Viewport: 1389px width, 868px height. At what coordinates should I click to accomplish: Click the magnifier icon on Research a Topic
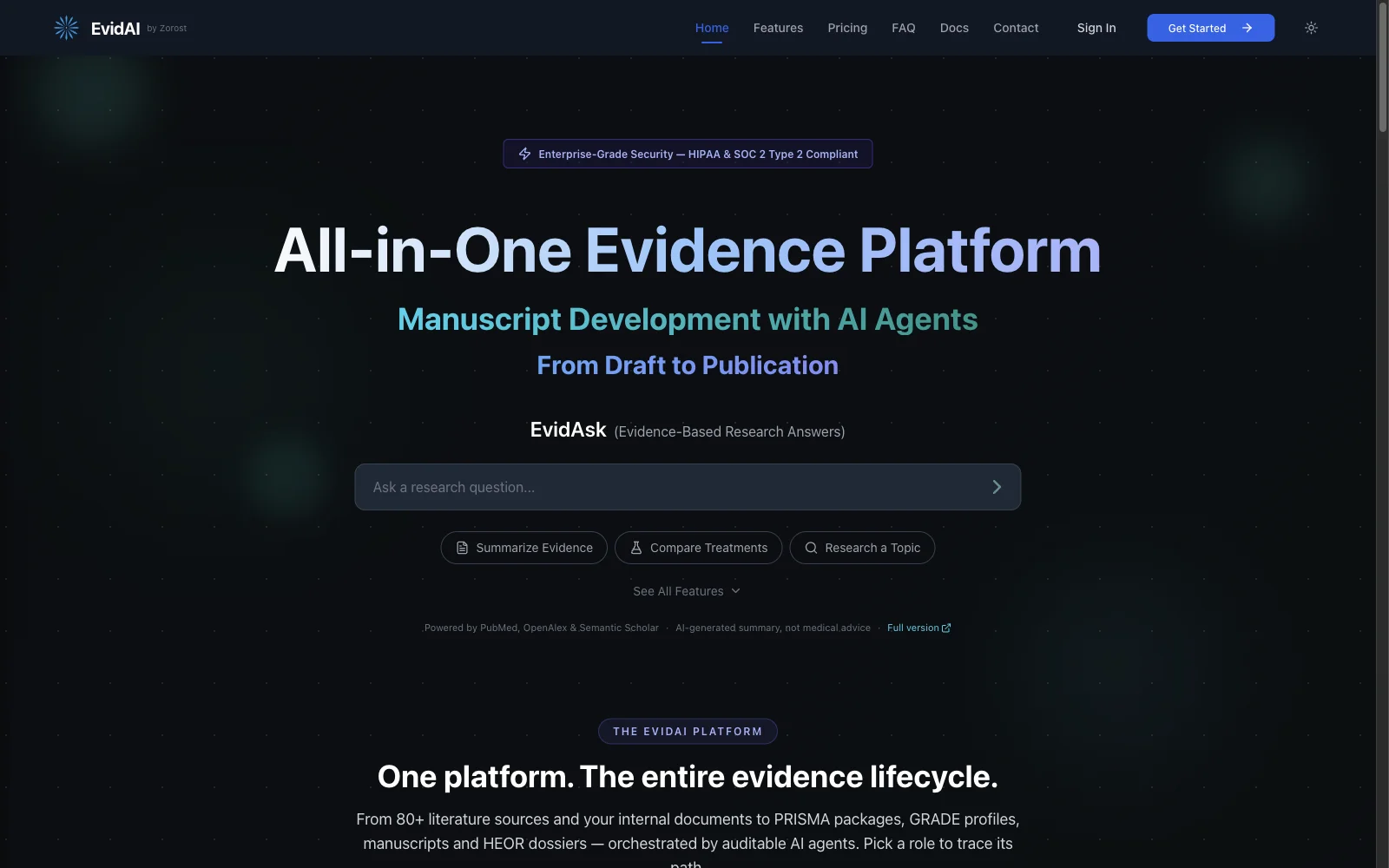click(811, 548)
